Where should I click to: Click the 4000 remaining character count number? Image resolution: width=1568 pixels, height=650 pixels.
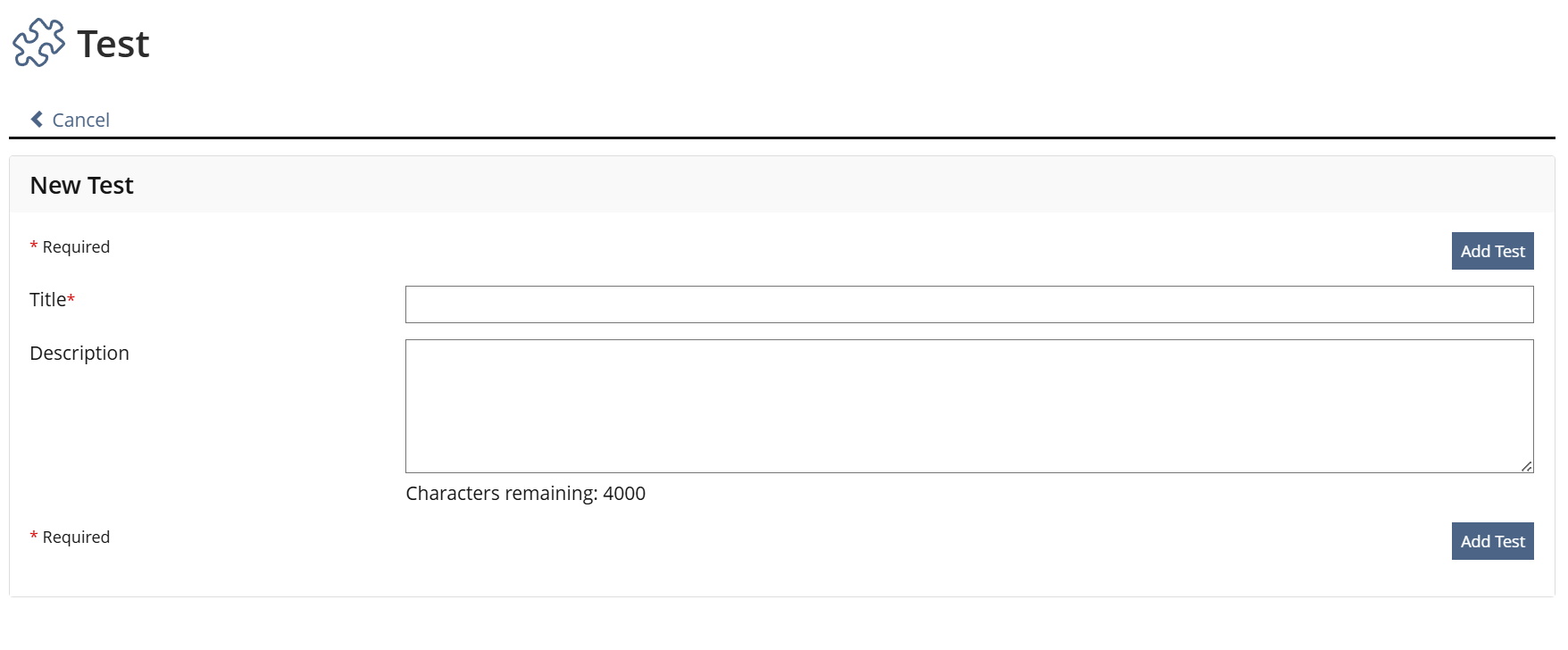624,494
